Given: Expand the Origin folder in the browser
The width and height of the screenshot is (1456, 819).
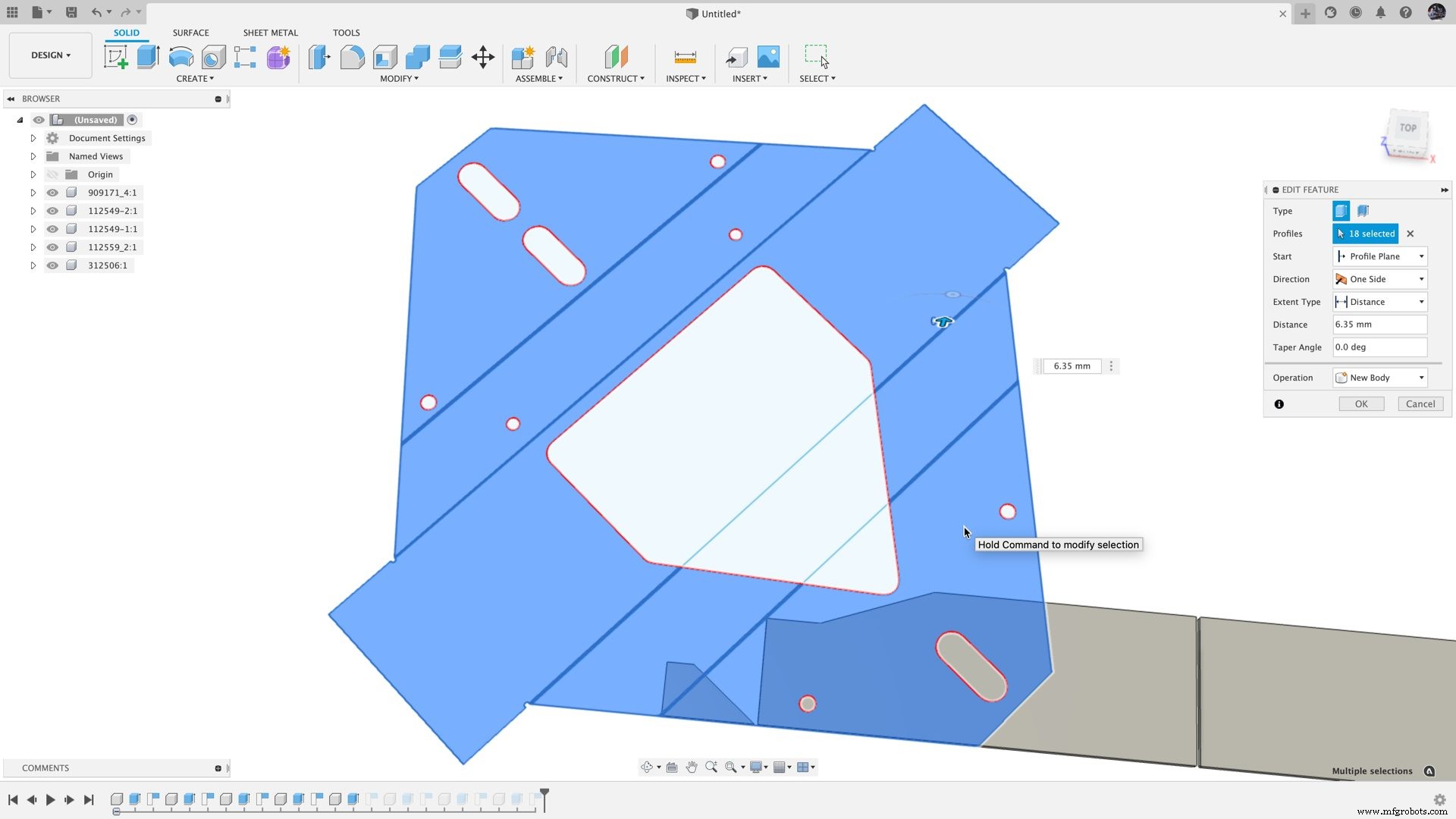Looking at the screenshot, I should (x=33, y=174).
